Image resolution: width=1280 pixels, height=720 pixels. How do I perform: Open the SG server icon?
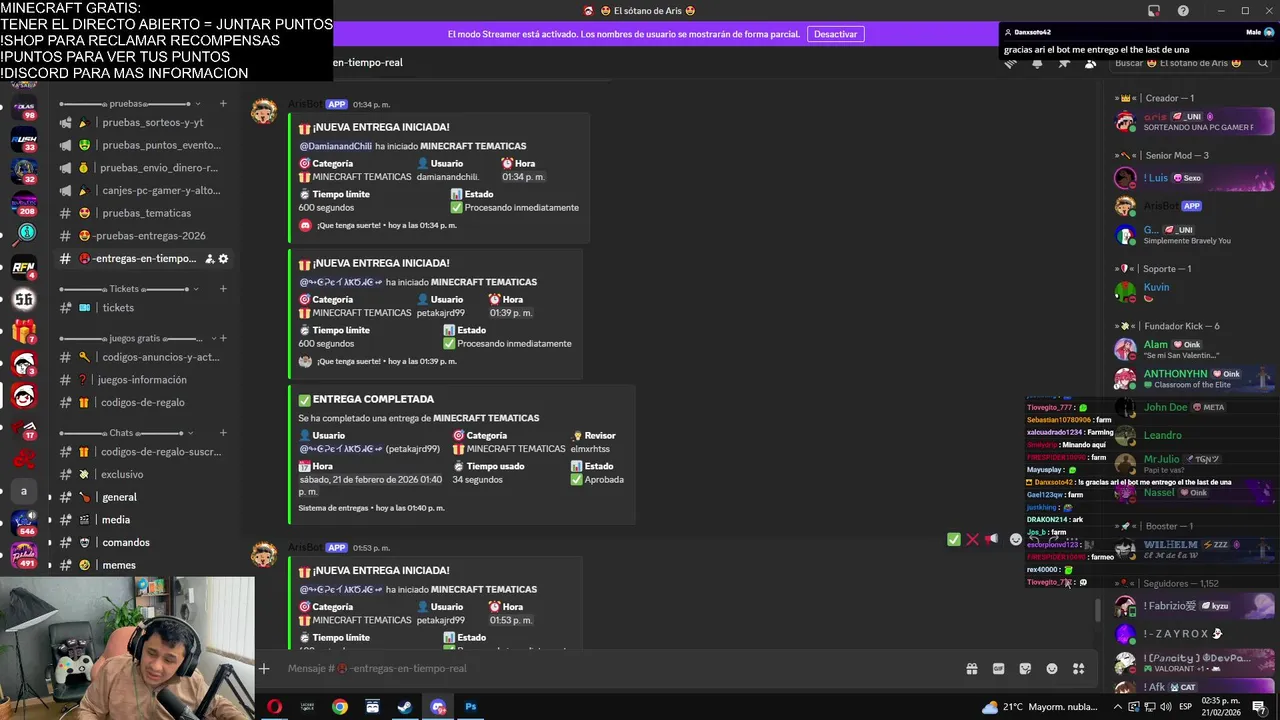click(24, 299)
